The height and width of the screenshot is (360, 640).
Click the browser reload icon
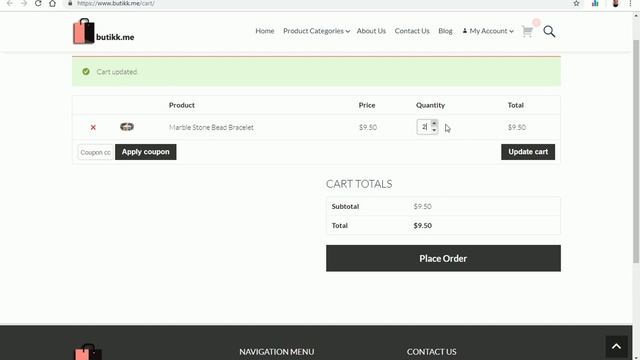[x=38, y=3]
